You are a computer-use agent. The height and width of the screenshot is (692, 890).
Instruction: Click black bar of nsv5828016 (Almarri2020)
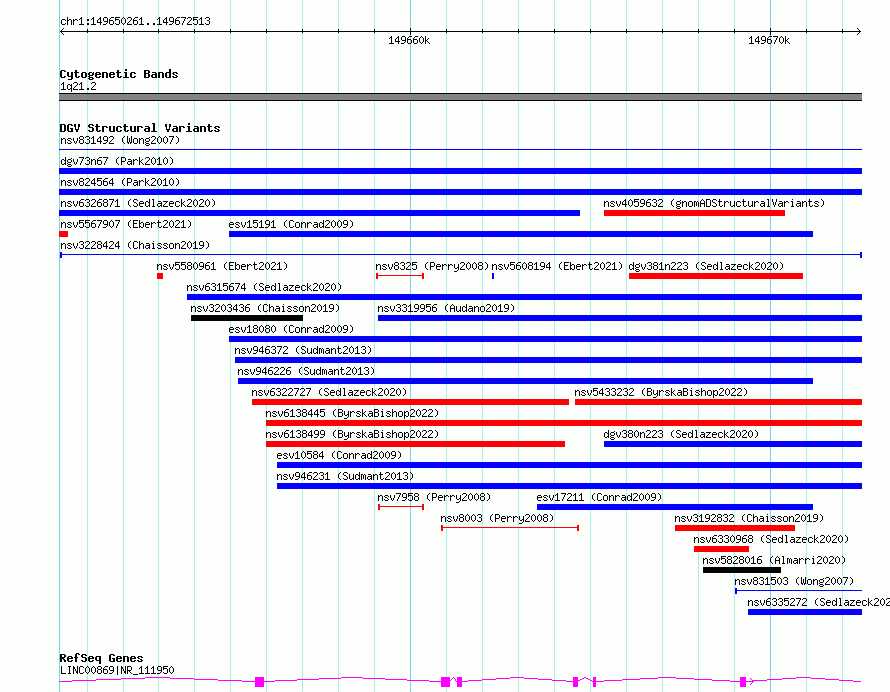pos(742,570)
